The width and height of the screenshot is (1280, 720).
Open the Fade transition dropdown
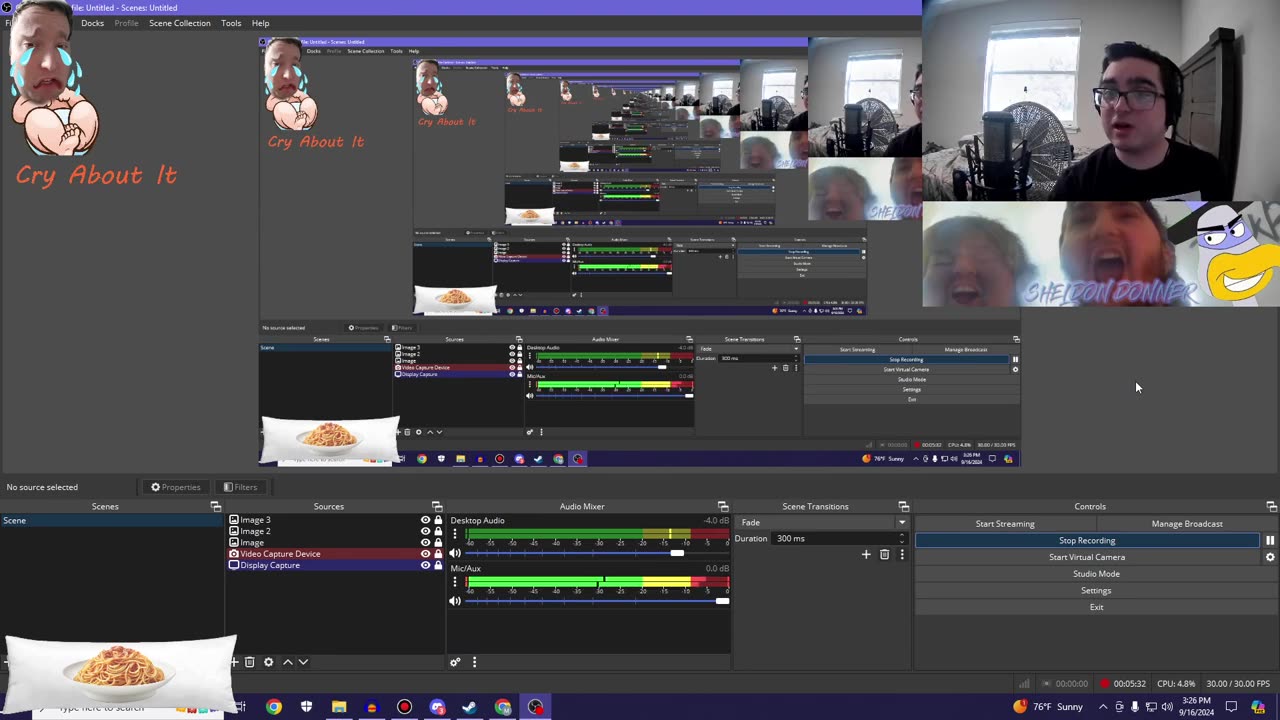pyautogui.click(x=822, y=522)
